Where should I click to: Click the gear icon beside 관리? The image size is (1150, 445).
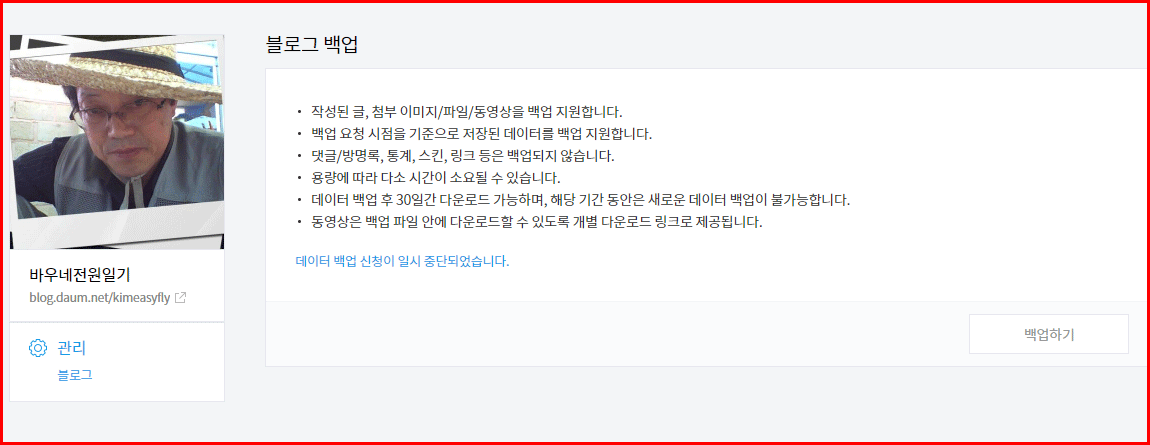37,347
